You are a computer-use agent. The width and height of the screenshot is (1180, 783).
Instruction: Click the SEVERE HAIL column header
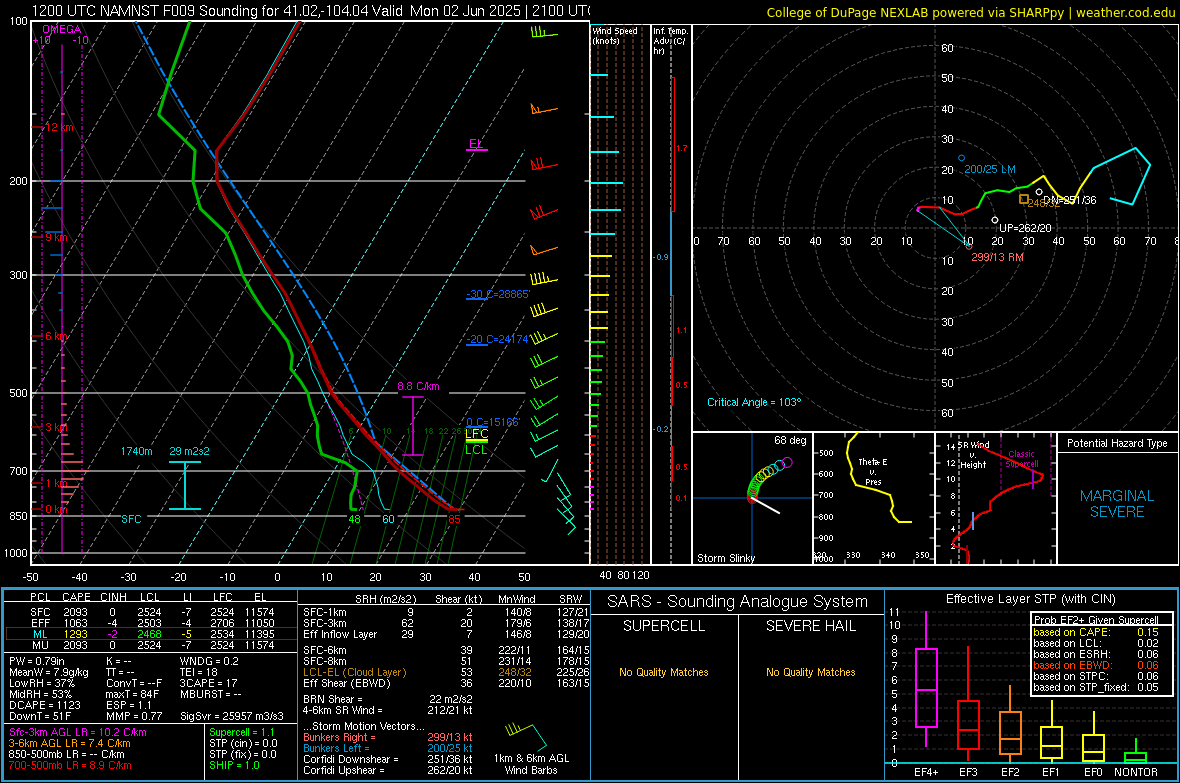click(810, 626)
